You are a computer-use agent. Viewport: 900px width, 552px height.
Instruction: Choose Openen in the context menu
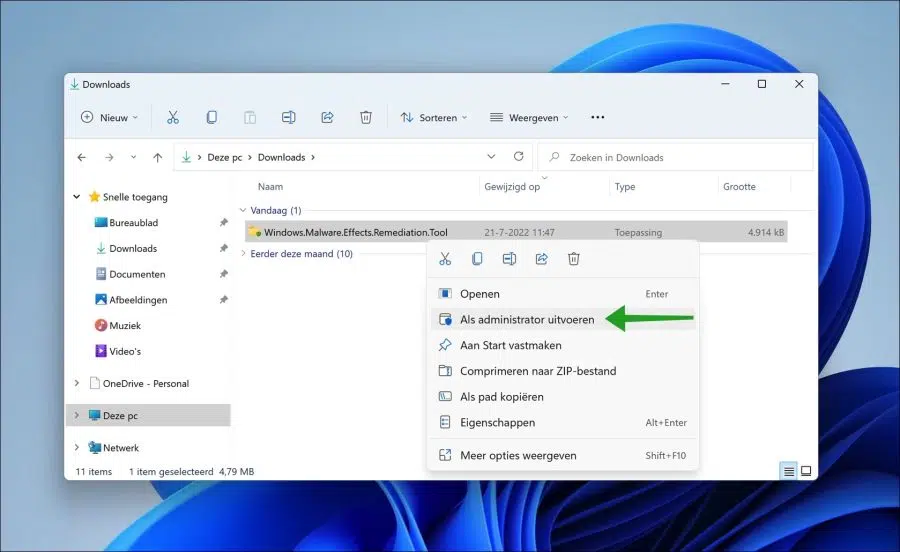562,294
